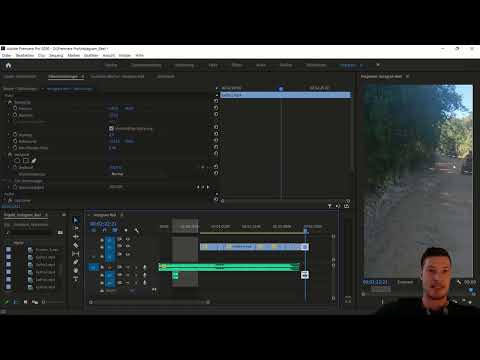Reset the Position parameter

click(x=216, y=108)
